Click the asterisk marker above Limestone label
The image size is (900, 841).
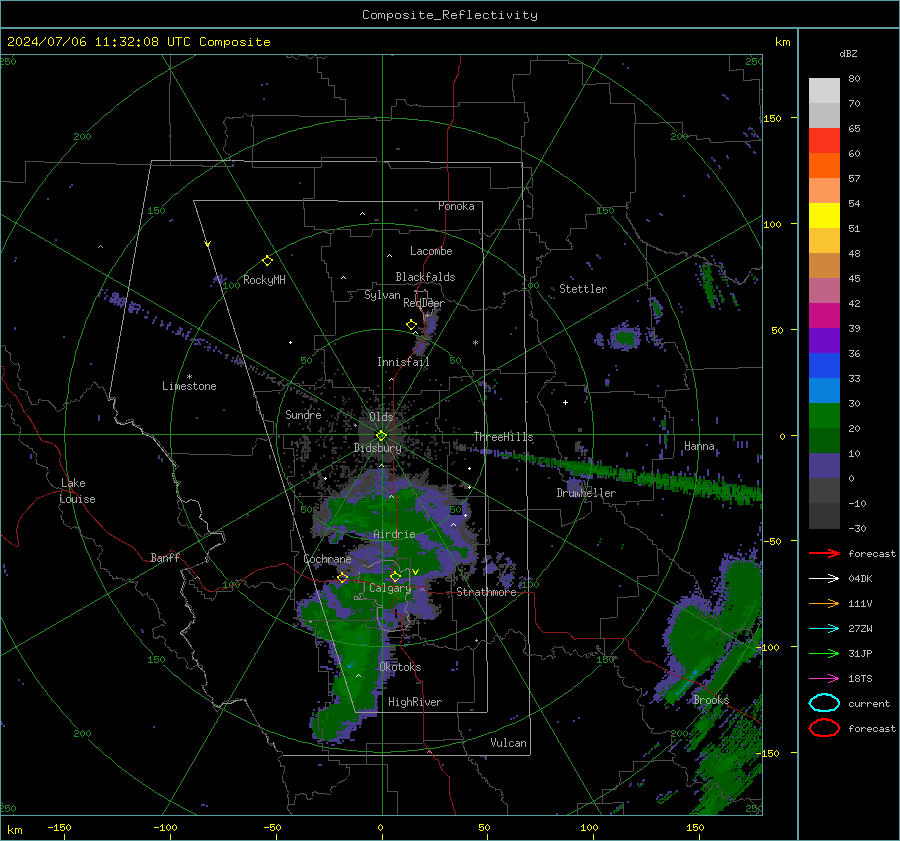click(189, 377)
